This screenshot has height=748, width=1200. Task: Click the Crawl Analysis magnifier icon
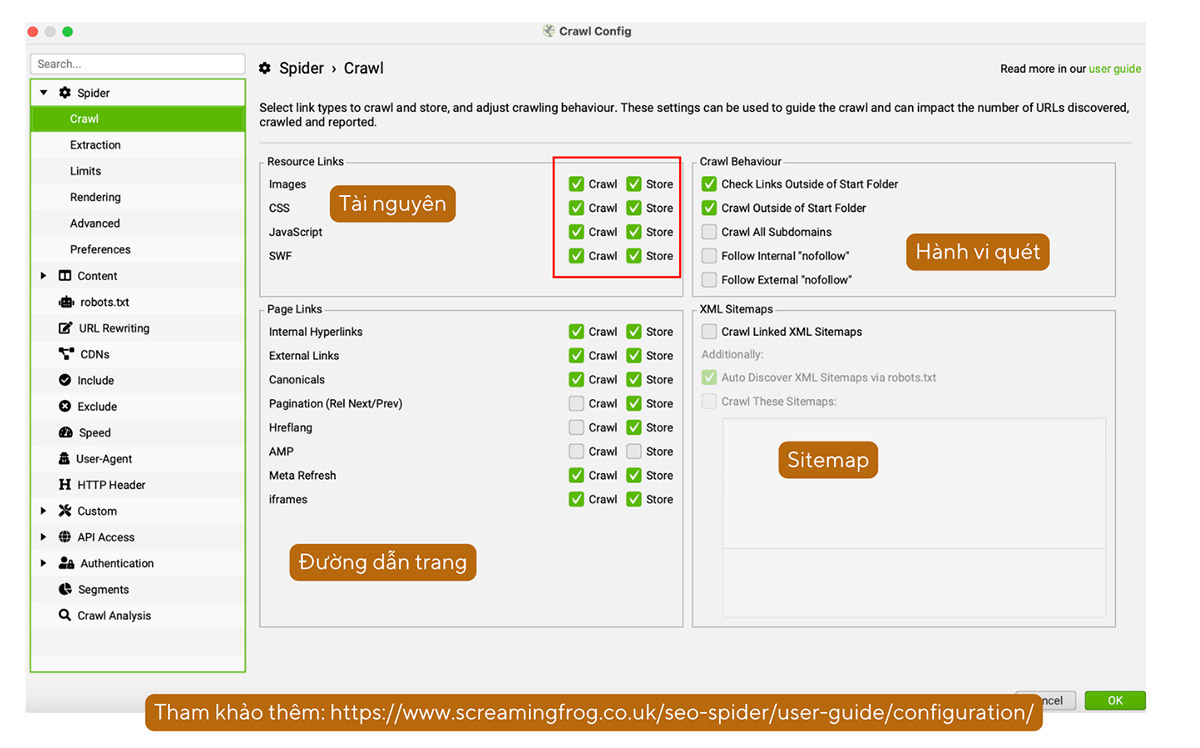65,615
